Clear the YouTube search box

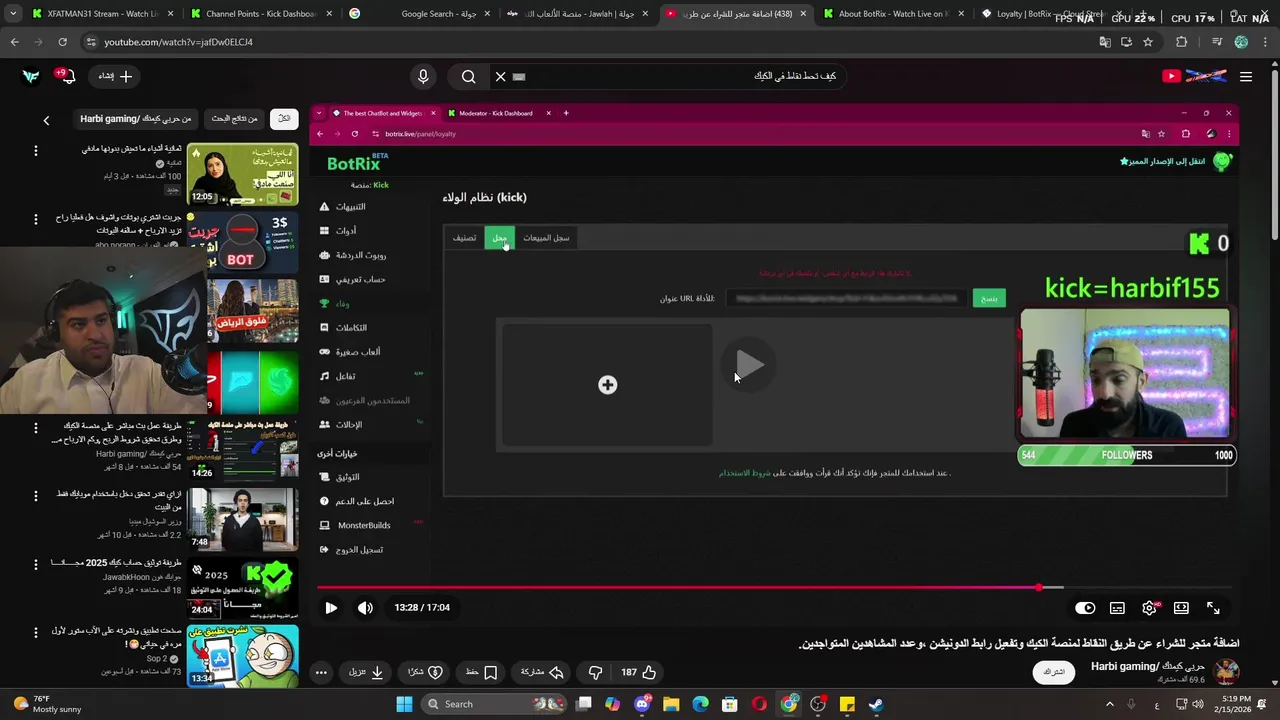click(x=501, y=76)
